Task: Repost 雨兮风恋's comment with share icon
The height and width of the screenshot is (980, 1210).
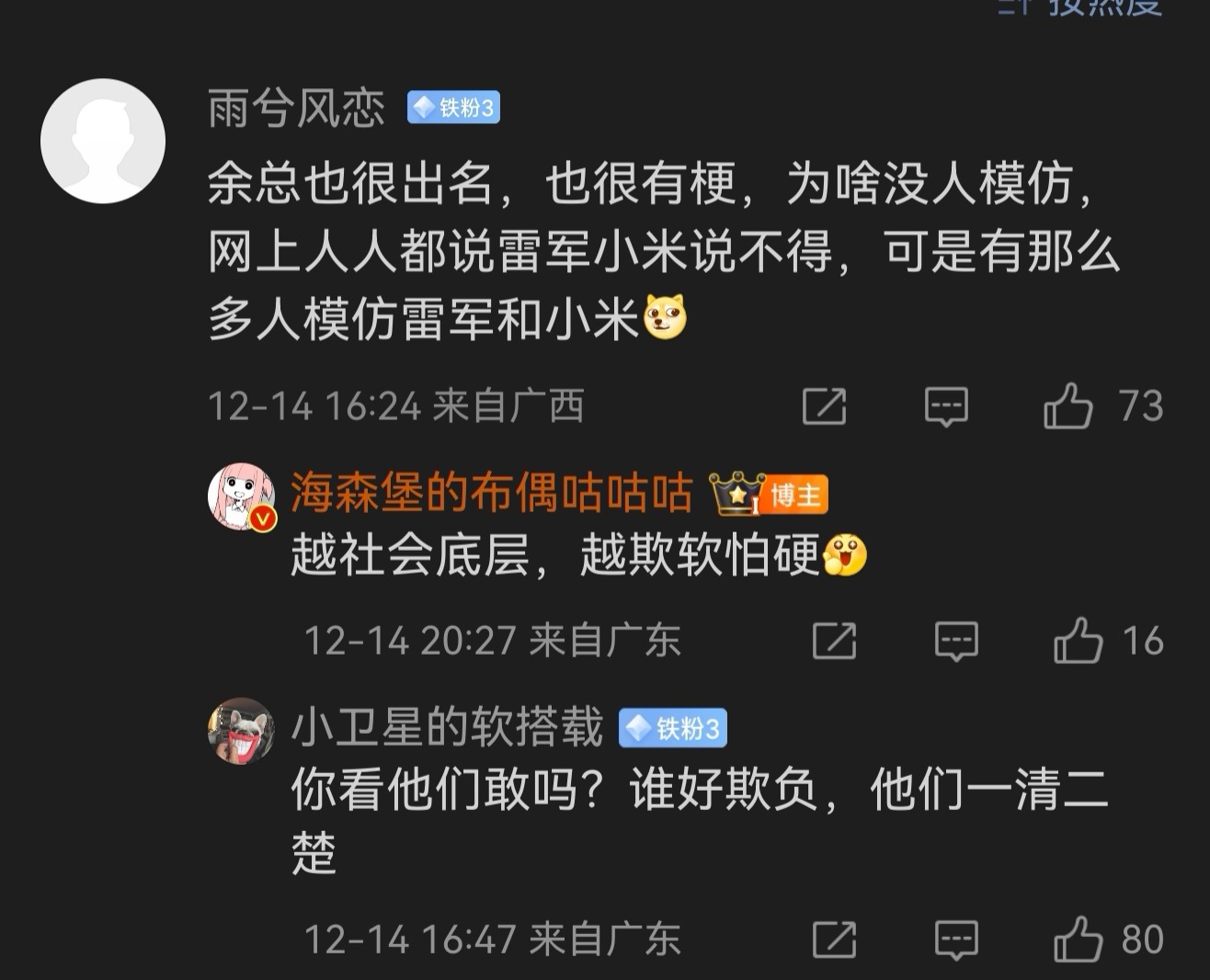Action: [824, 405]
